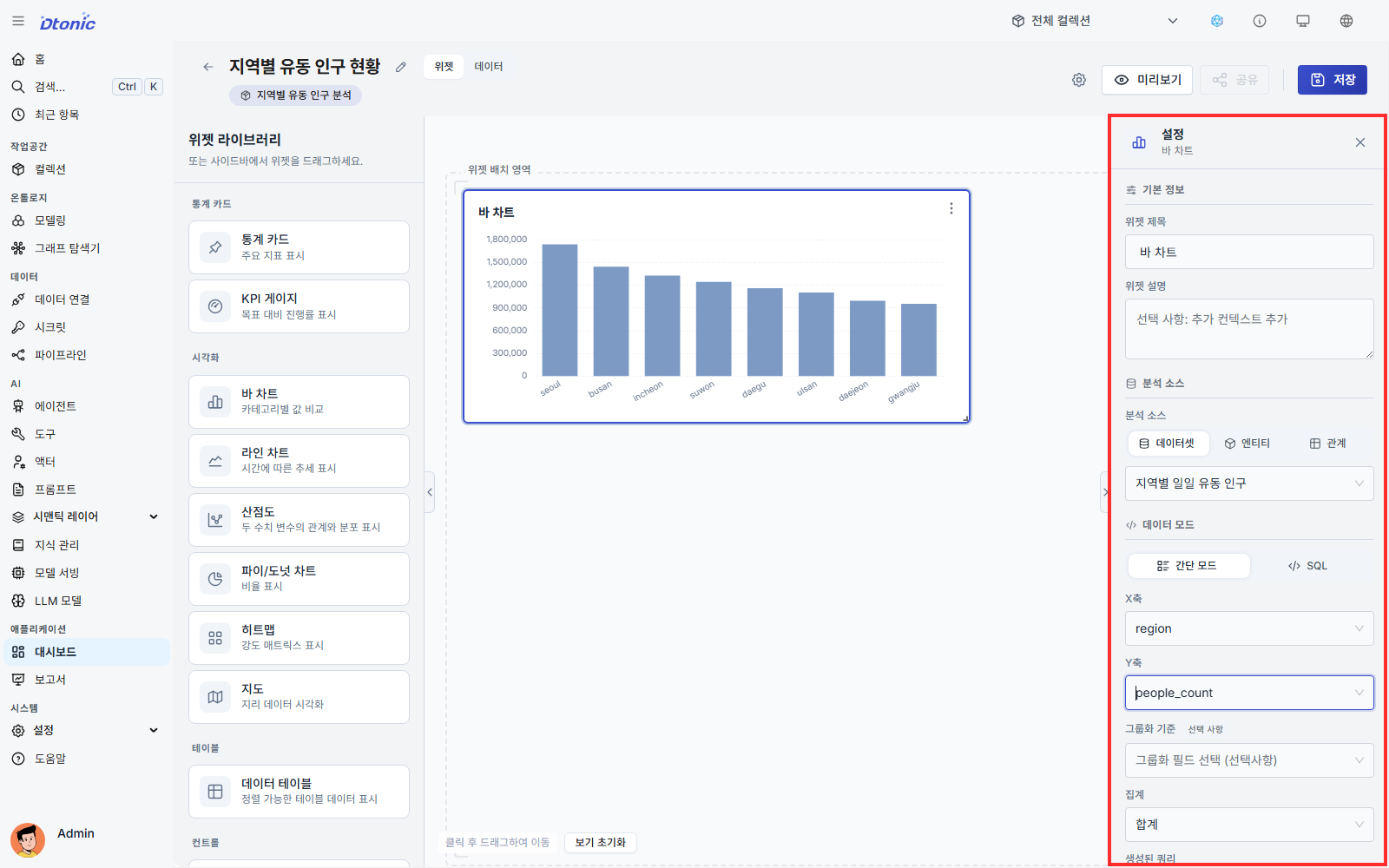Add 히트맵 widget
The image size is (1389, 868).
pos(299,638)
